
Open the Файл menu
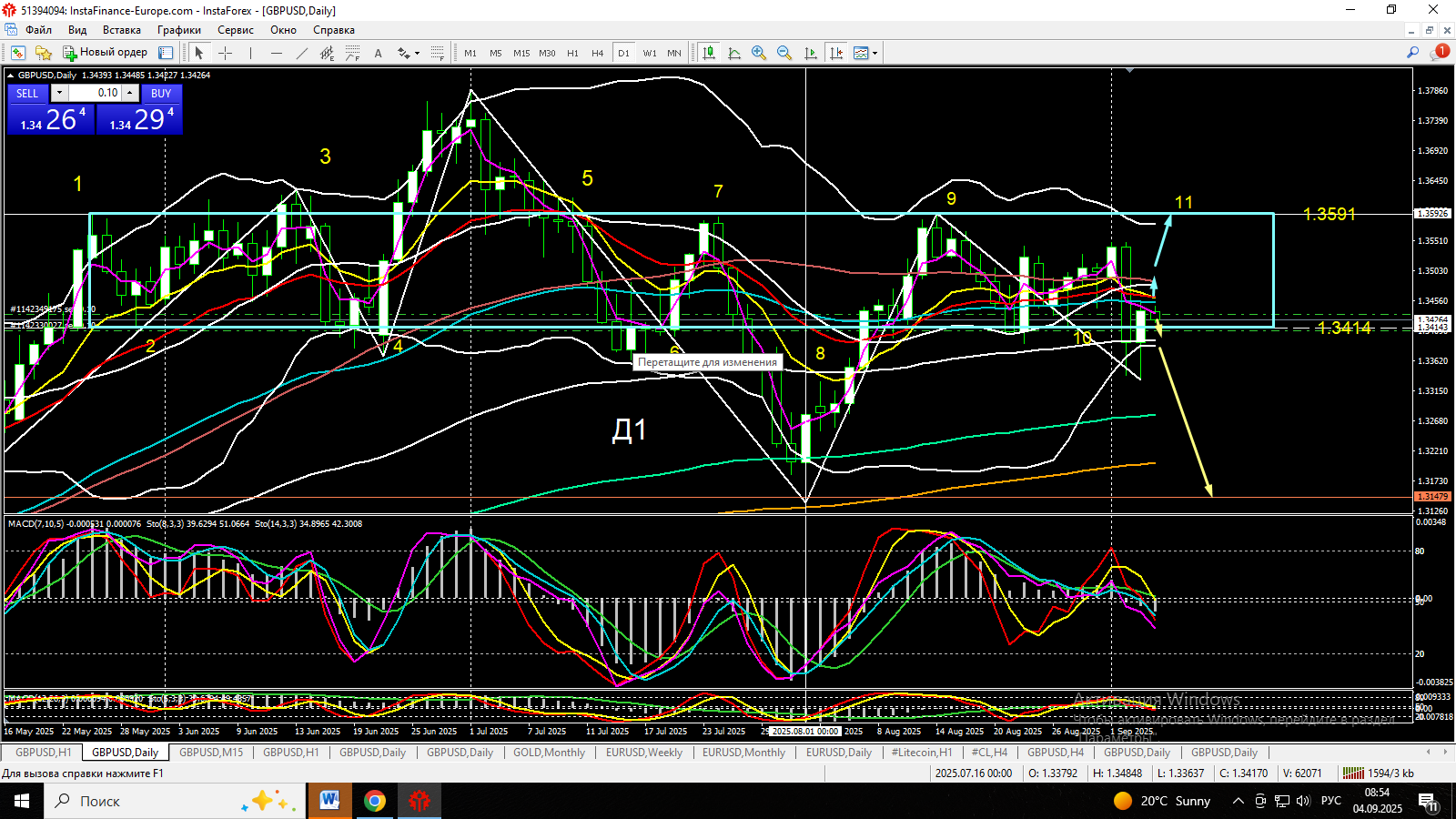[38, 30]
